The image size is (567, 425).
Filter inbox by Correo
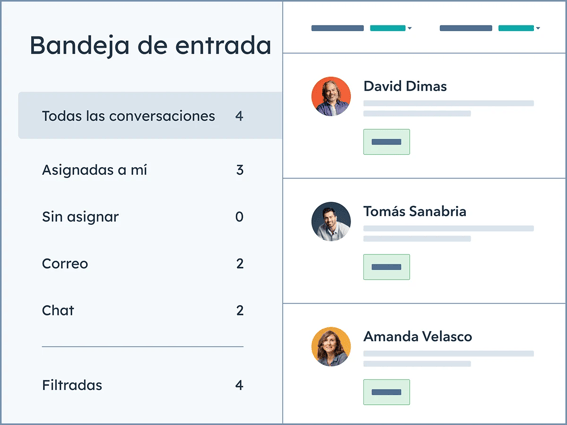(x=142, y=263)
